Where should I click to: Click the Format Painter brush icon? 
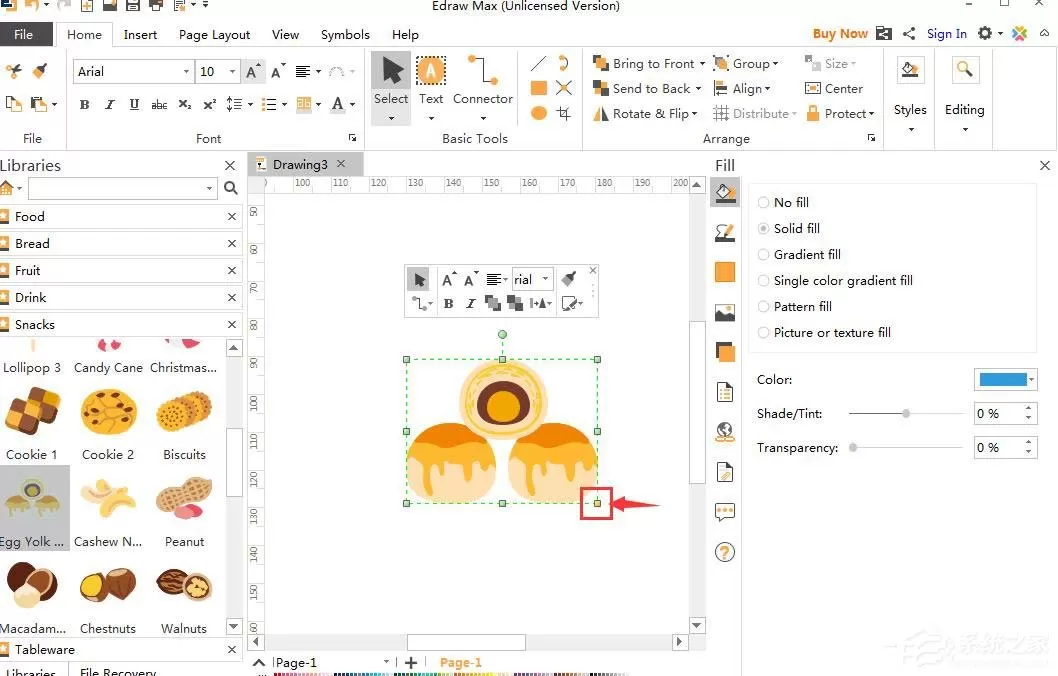40,71
